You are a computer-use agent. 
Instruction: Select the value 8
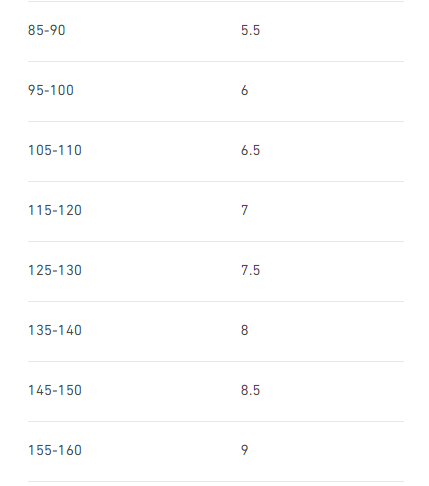coord(245,330)
